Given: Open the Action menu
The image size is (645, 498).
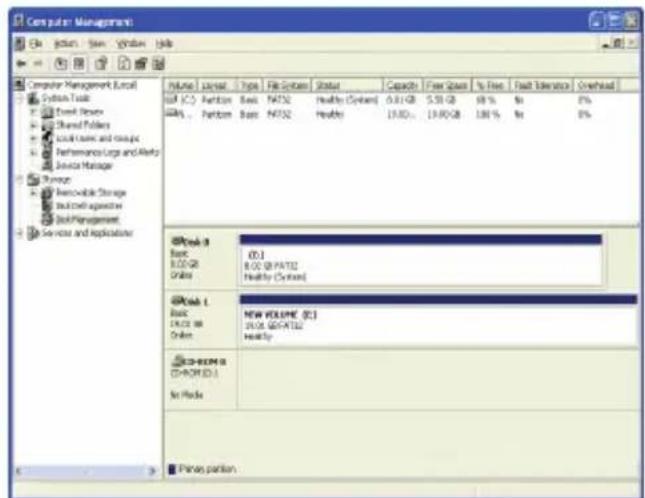Looking at the screenshot, I should coord(66,43).
